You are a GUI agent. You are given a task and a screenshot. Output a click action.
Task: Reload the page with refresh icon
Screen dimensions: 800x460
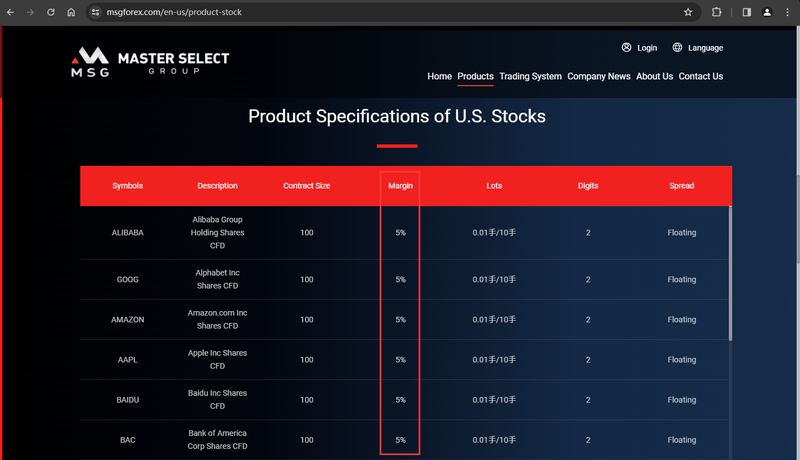click(x=51, y=12)
